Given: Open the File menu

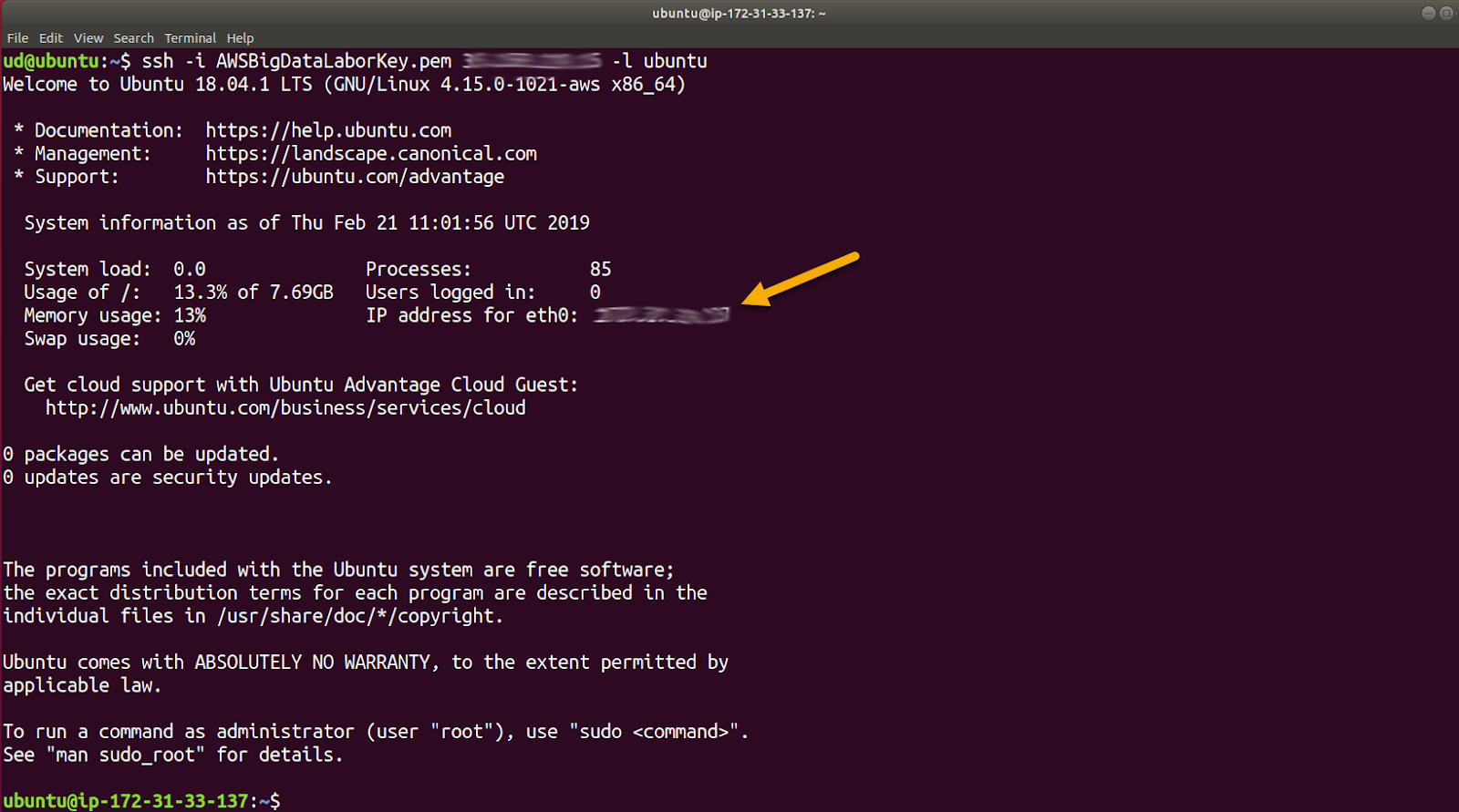Looking at the screenshot, I should tap(17, 38).
